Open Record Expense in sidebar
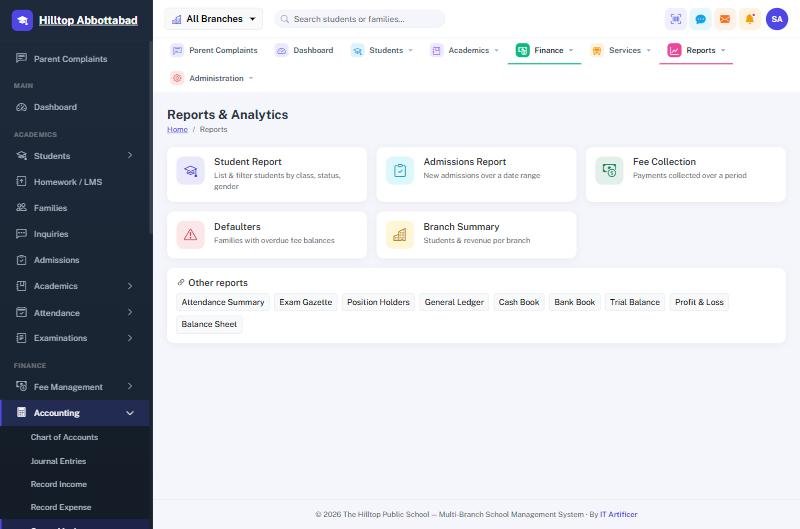This screenshot has width=800, height=529. pos(61,507)
